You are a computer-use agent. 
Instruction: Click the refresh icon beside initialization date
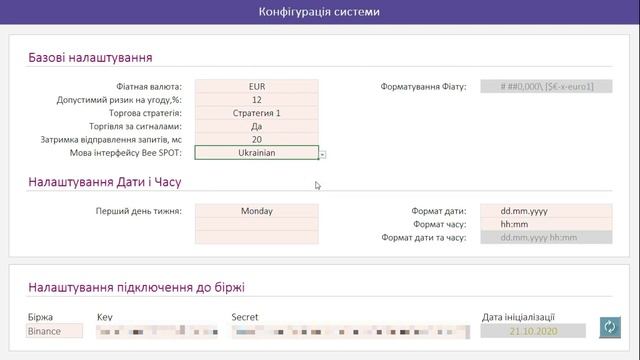pyautogui.click(x=610, y=327)
